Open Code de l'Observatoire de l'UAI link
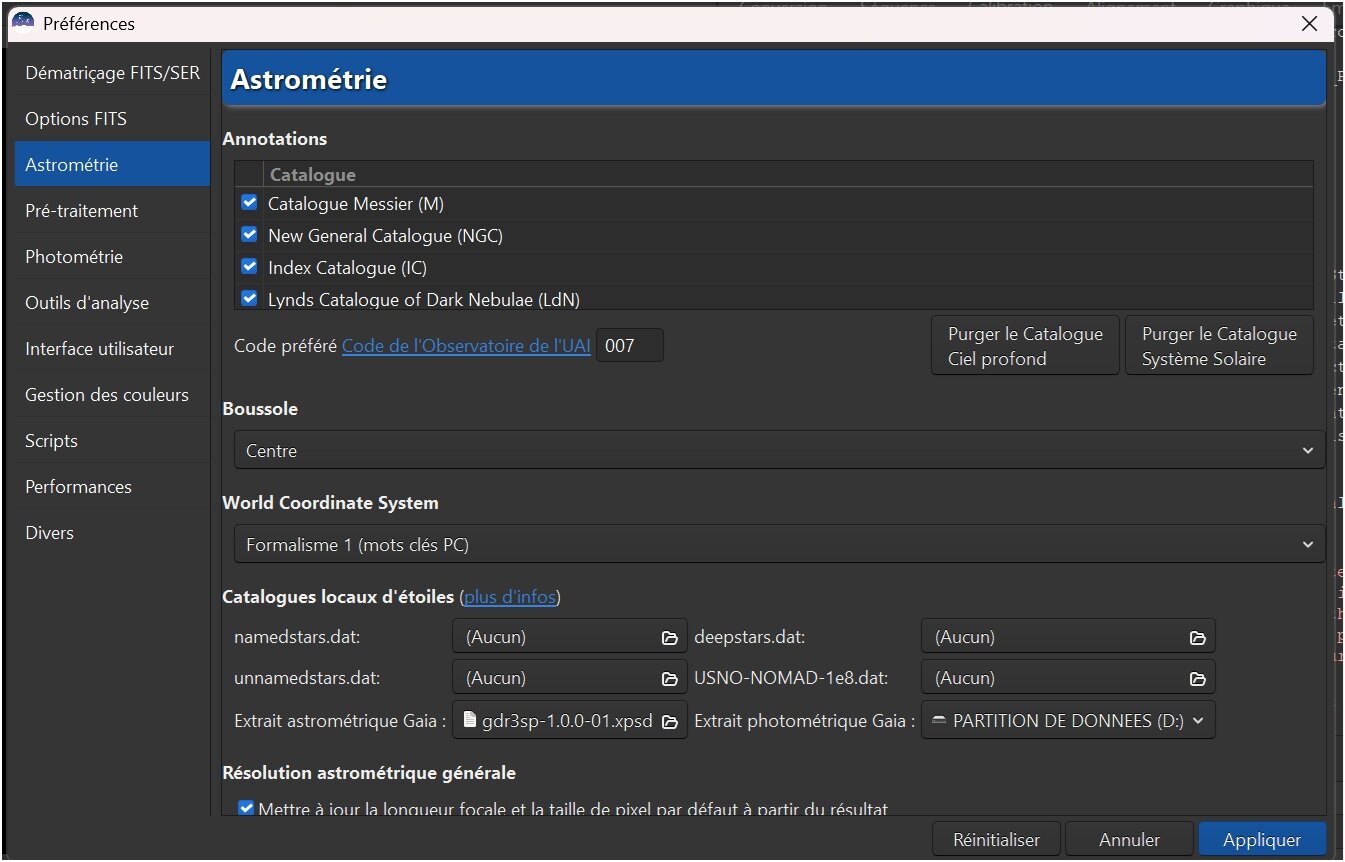The width and height of the screenshot is (1345, 862). tap(466, 347)
